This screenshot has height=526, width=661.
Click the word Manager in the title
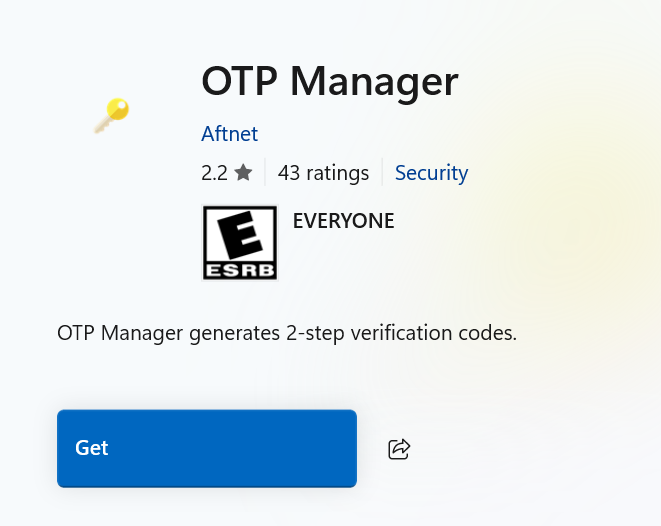coord(377,81)
